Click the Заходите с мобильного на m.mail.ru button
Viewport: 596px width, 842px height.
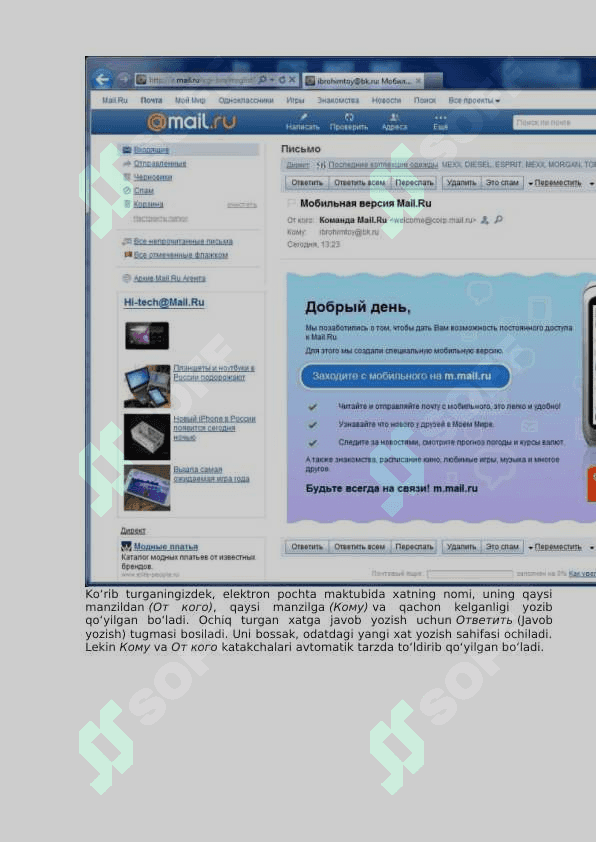[404, 376]
